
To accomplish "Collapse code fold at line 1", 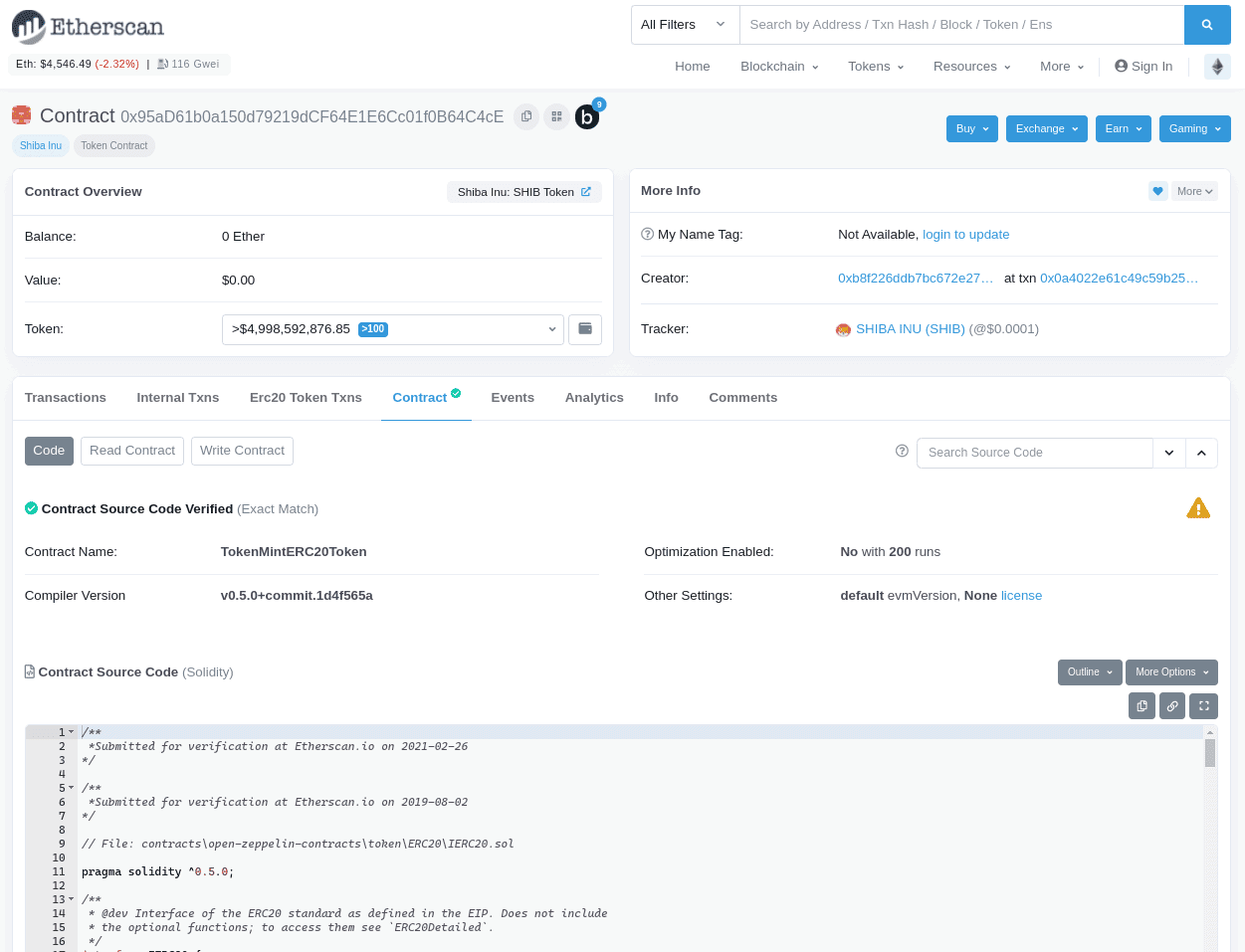I will tap(71, 732).
